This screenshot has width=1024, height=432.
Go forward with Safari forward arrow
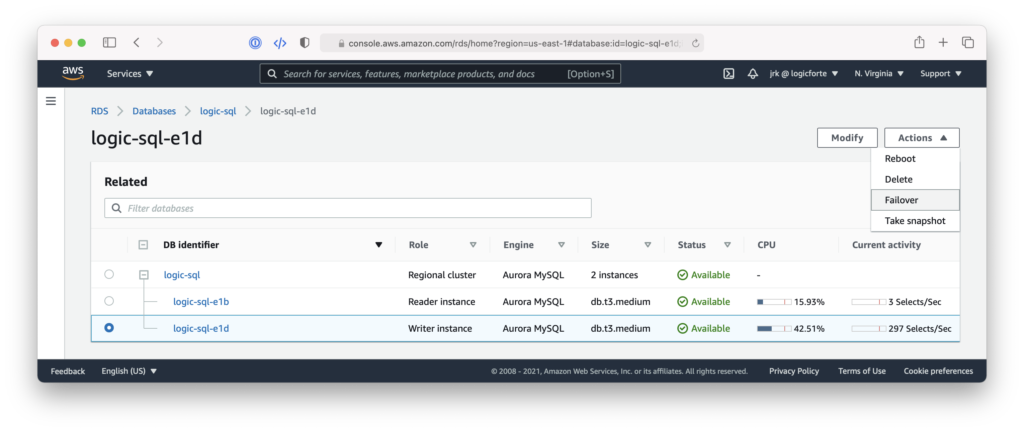click(160, 42)
